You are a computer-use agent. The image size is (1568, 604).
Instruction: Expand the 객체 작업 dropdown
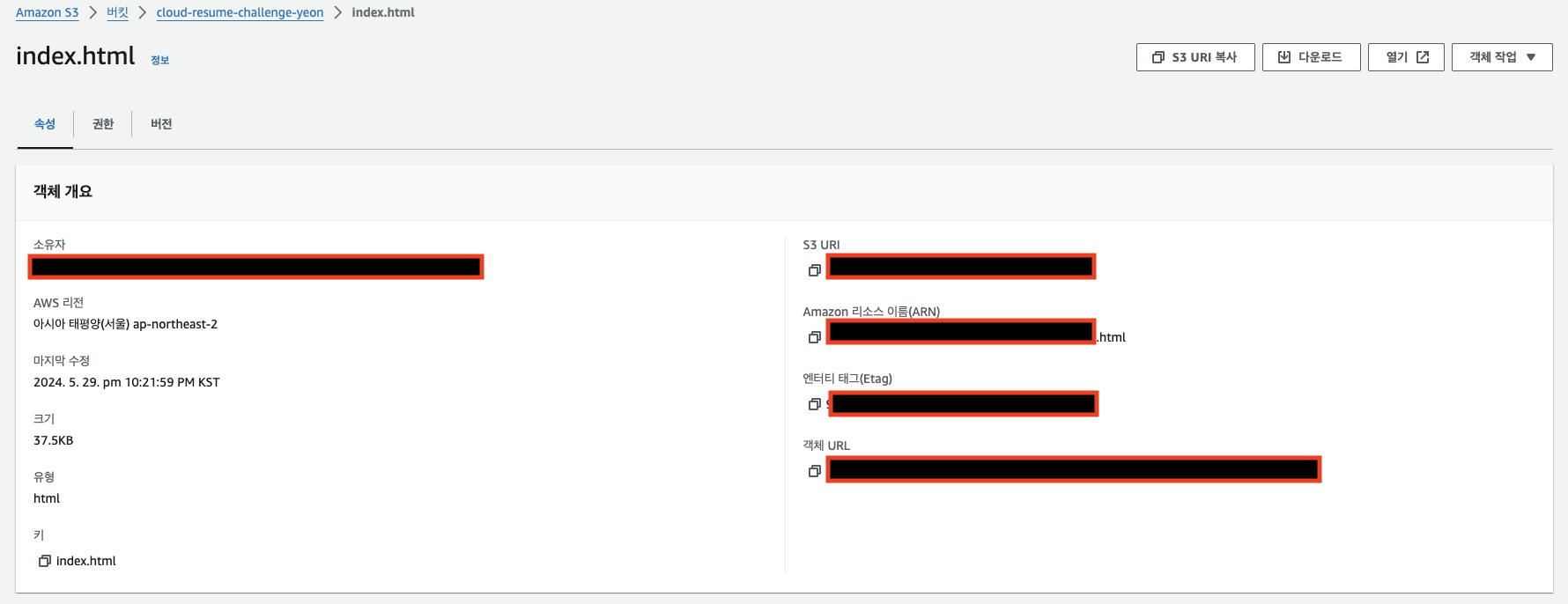tap(1502, 57)
